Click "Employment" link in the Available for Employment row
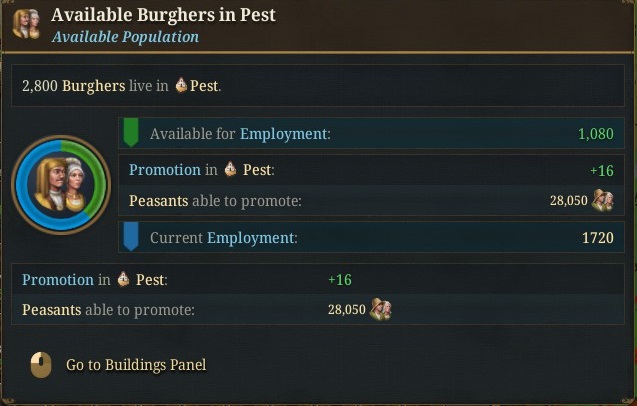This screenshot has height=406, width=637. tap(284, 134)
